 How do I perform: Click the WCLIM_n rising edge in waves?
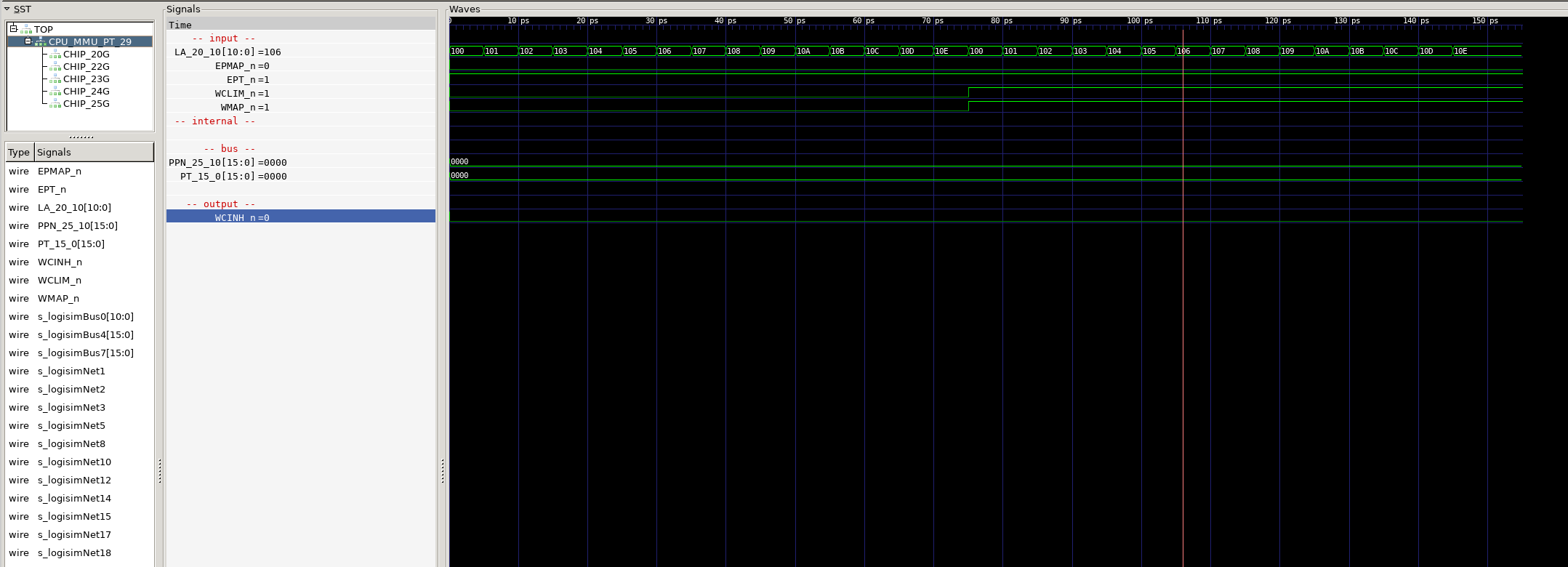(x=968, y=92)
